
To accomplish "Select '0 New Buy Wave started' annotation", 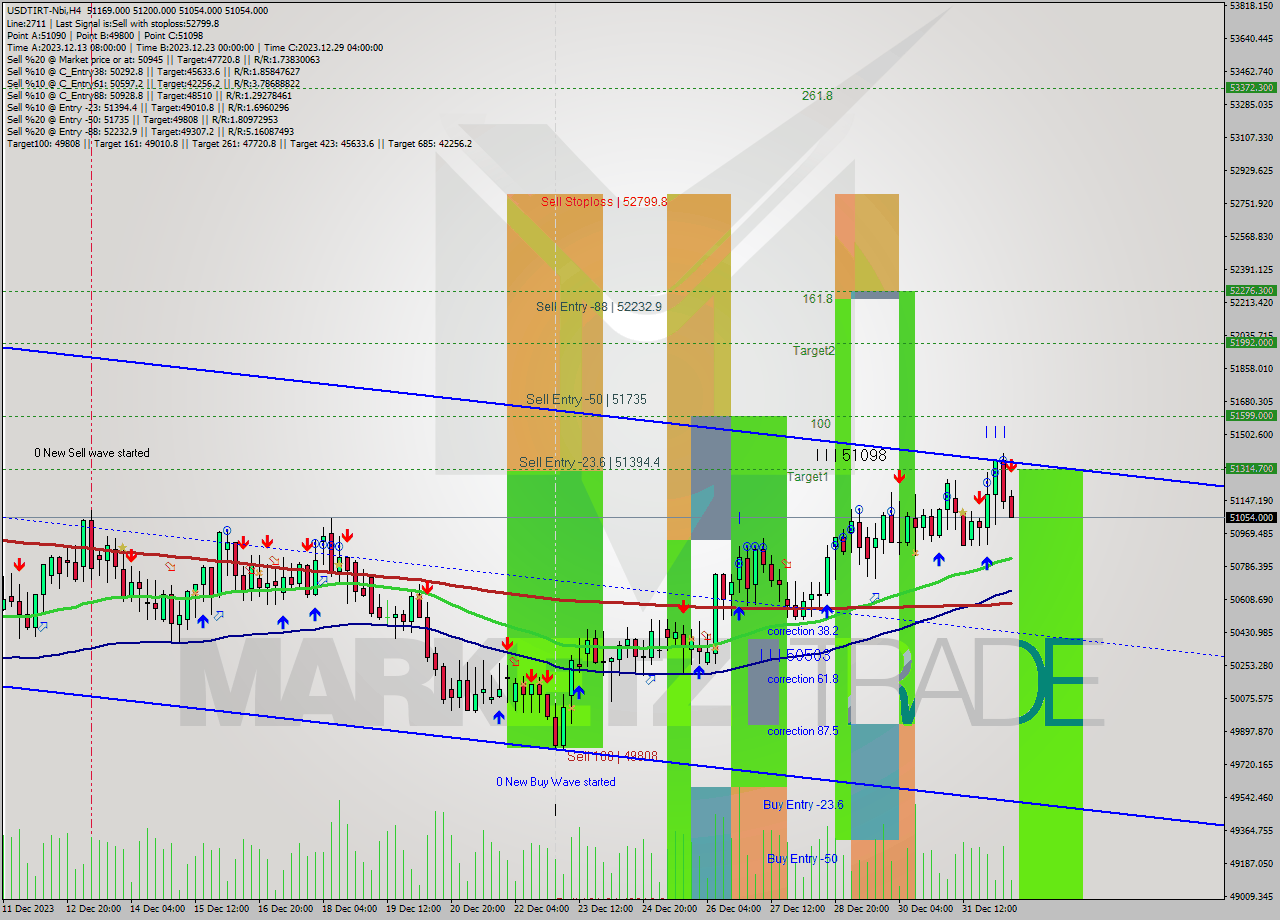I will 556,782.
